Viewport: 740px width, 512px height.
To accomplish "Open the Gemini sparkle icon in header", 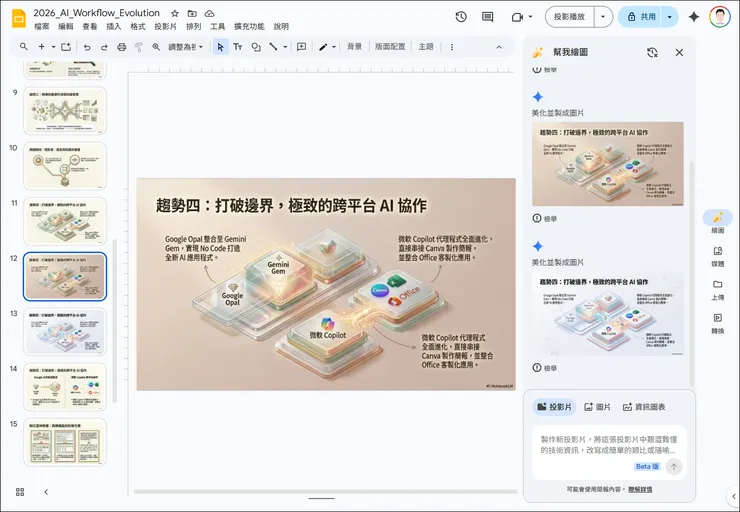I will click(x=694, y=17).
